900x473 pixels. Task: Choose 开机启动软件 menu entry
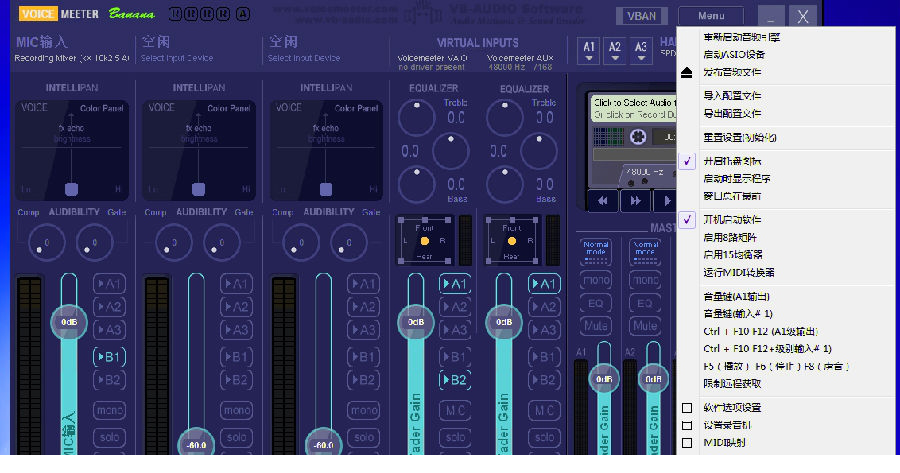[732, 219]
